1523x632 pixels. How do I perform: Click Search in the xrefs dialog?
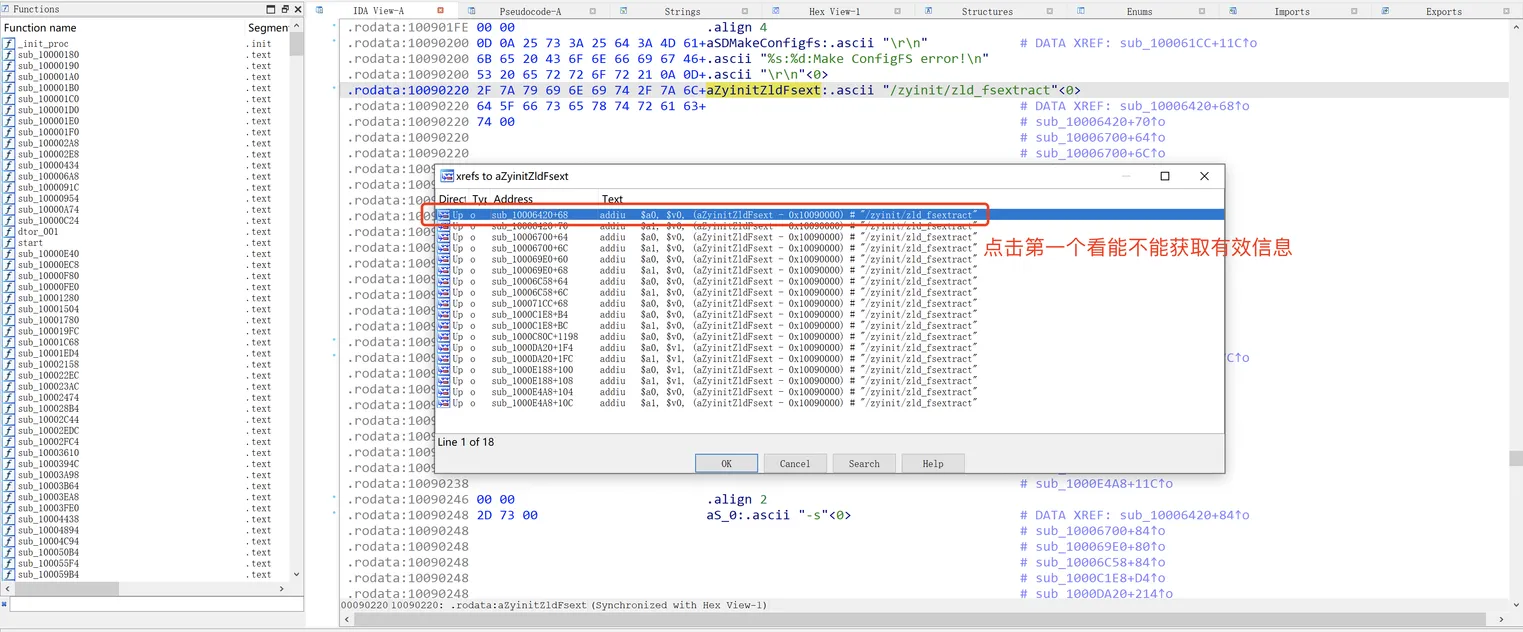(864, 463)
